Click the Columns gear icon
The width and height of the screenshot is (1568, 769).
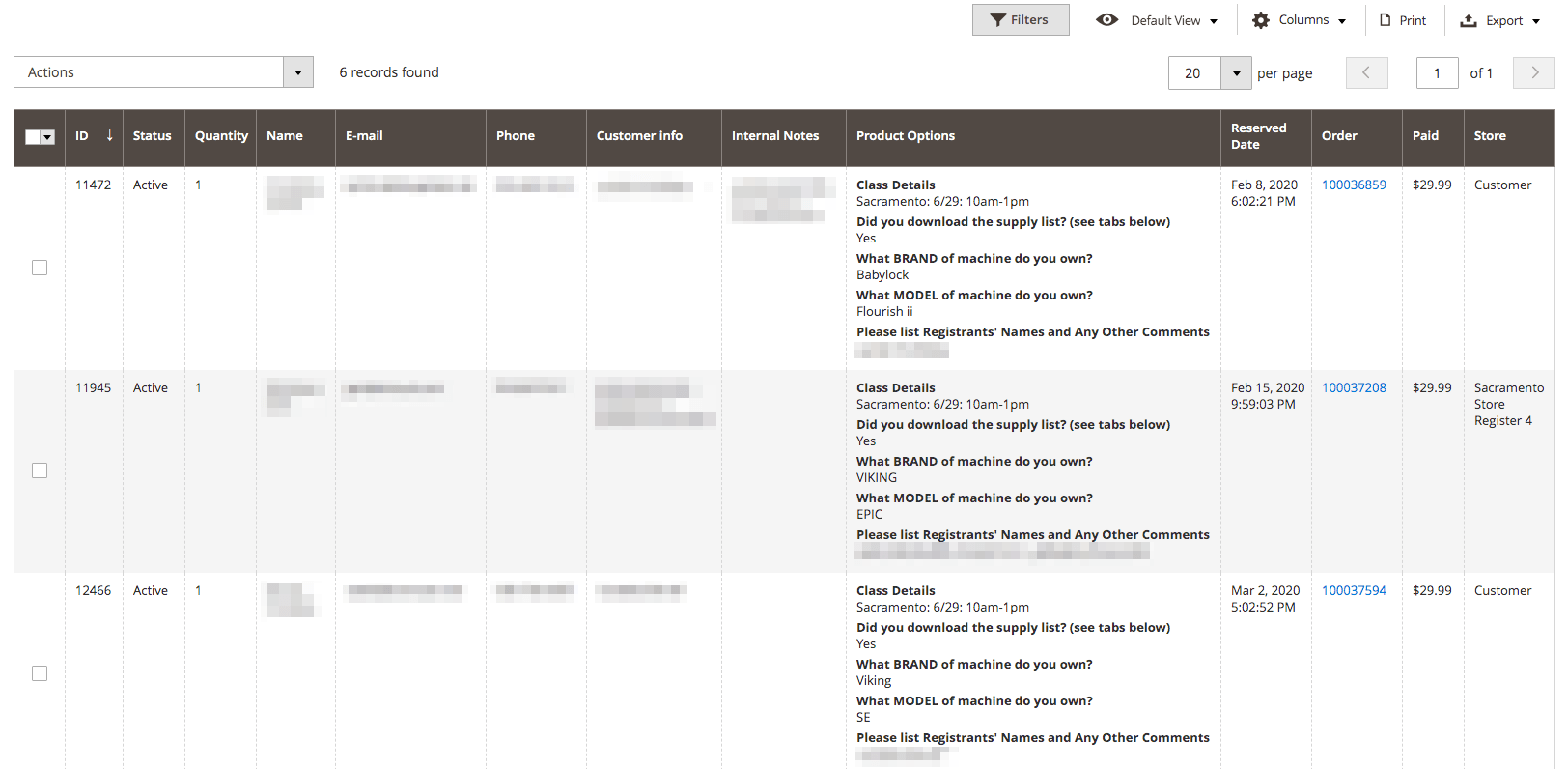1261,20
